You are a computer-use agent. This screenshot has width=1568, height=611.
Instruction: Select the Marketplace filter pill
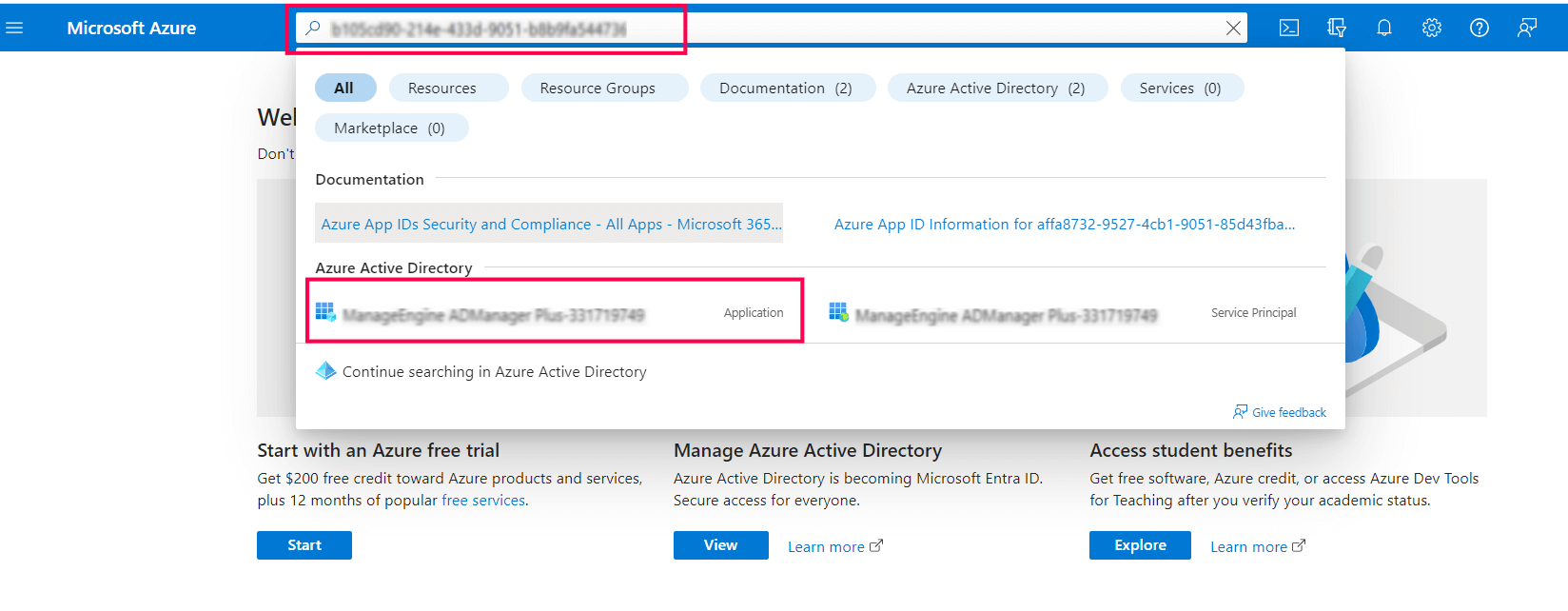tap(390, 128)
